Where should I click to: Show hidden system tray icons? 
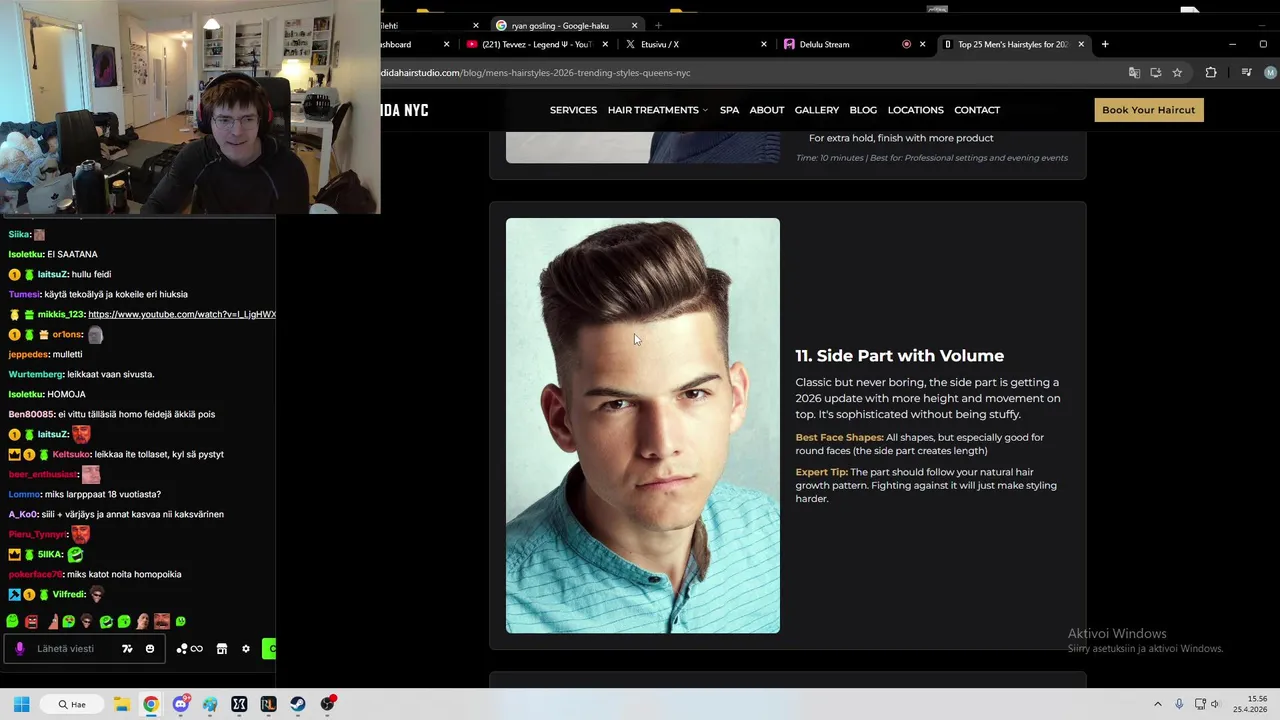tap(1158, 704)
